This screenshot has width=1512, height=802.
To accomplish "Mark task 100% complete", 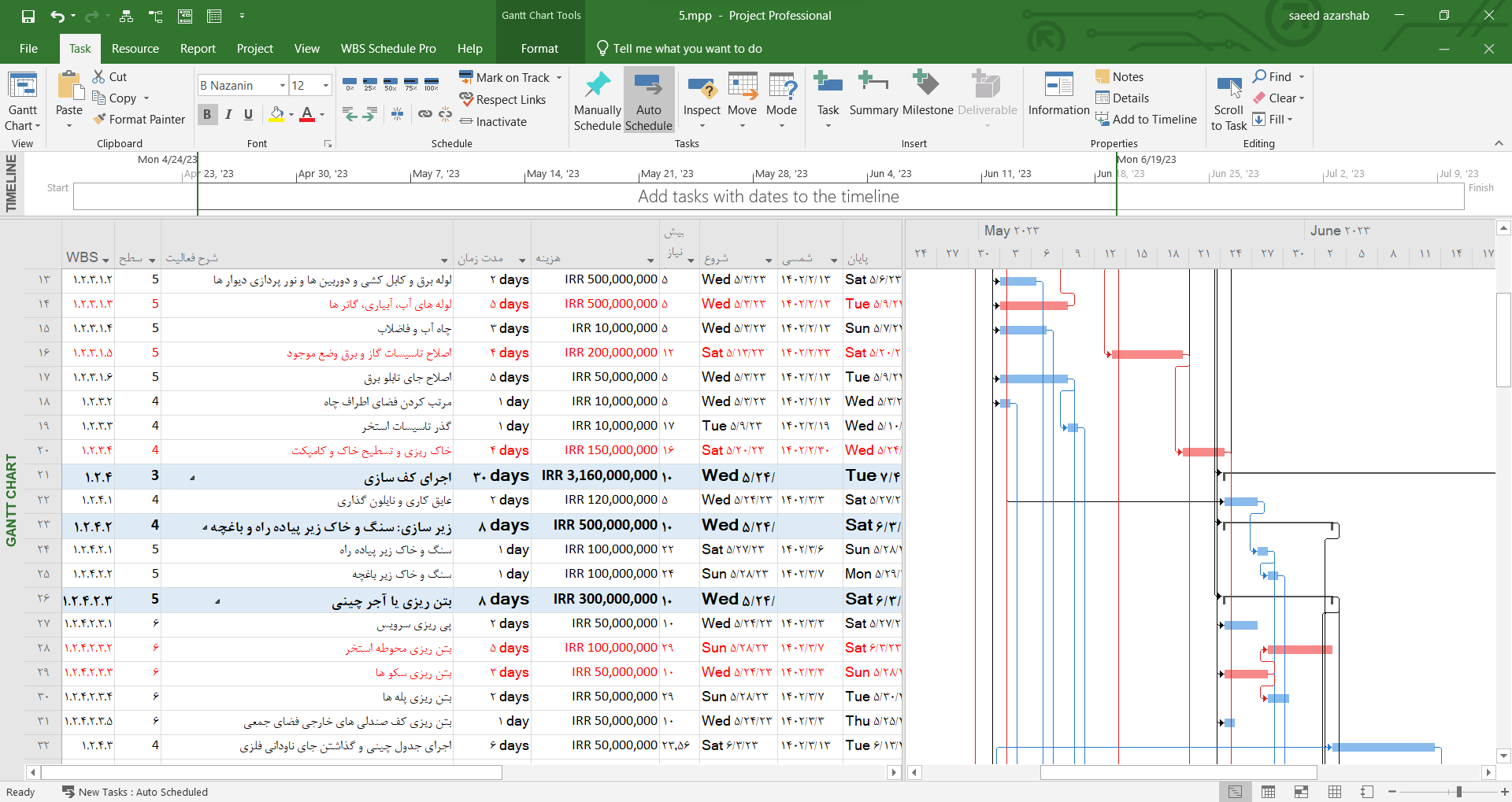I will (432, 84).
